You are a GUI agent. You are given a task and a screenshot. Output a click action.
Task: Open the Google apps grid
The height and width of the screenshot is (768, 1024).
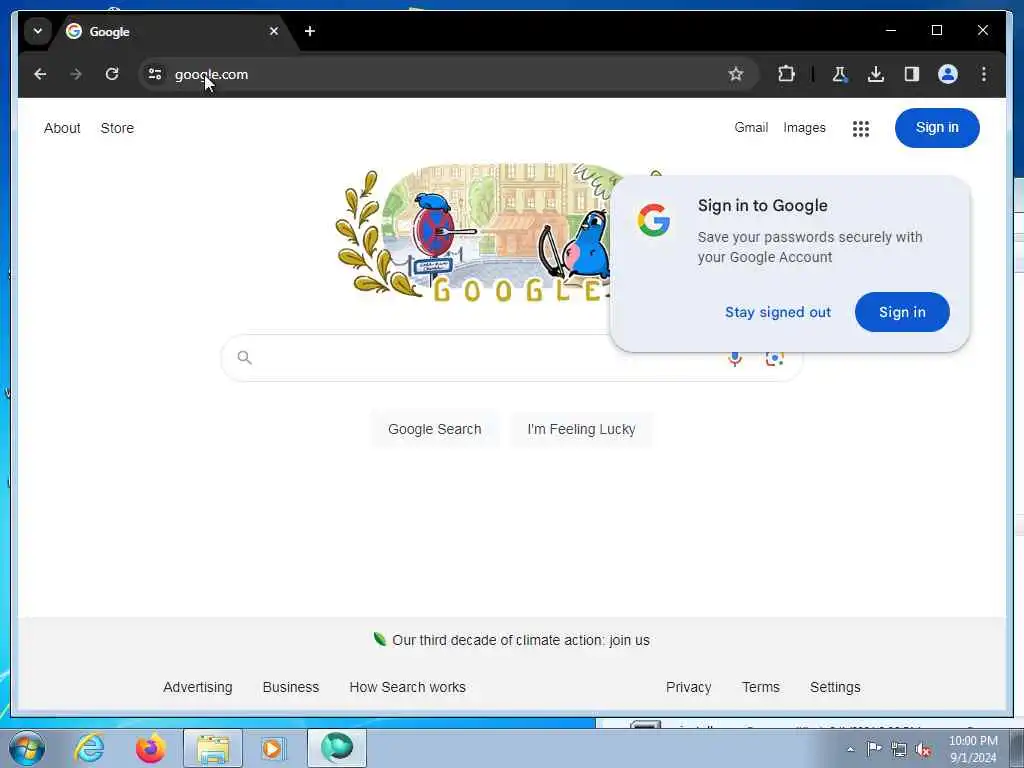[861, 129]
